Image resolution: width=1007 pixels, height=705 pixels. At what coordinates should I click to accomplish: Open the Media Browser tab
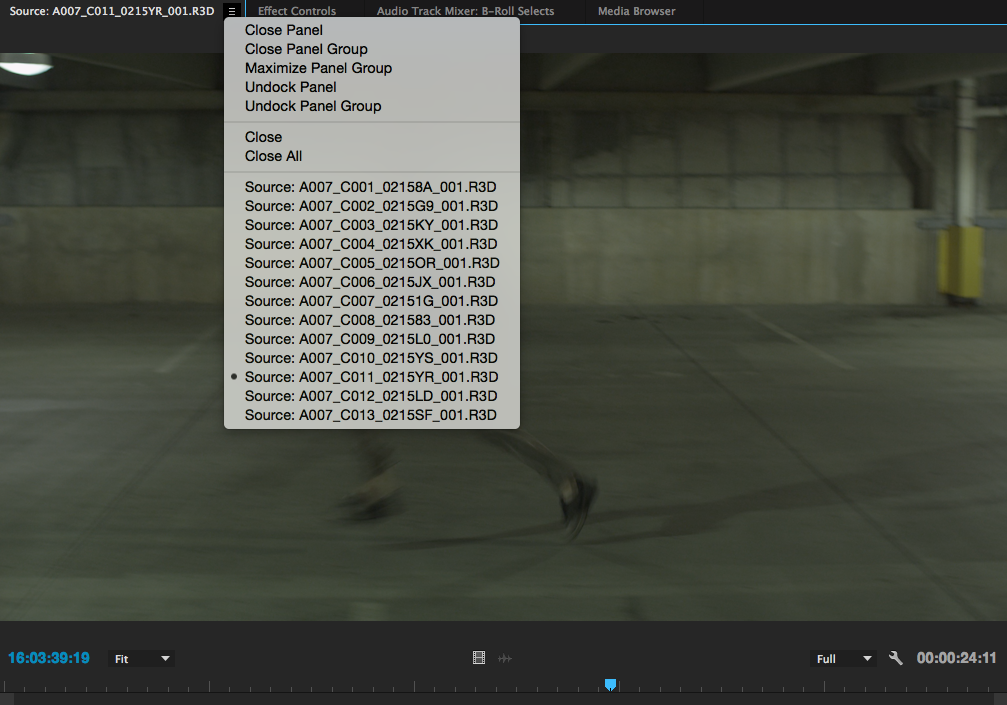pyautogui.click(x=636, y=11)
